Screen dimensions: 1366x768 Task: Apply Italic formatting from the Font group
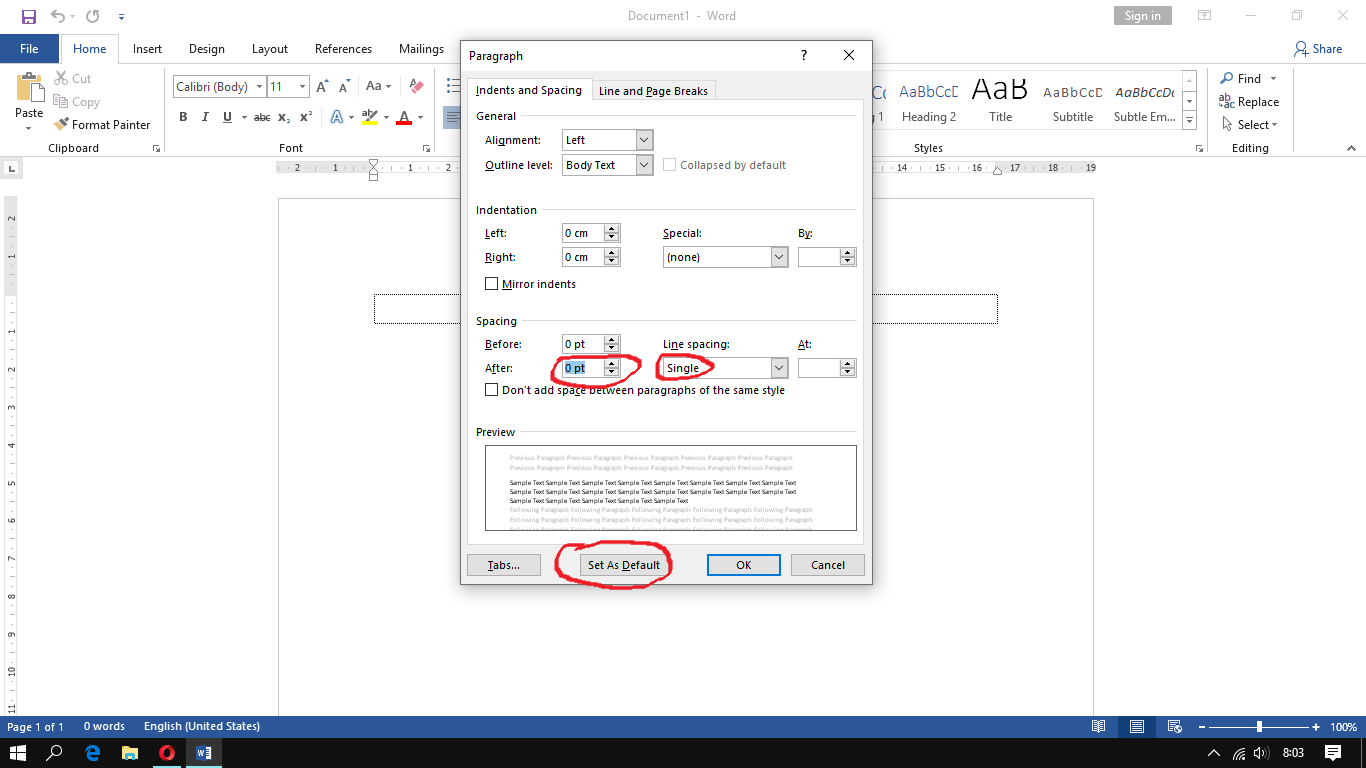click(x=205, y=117)
